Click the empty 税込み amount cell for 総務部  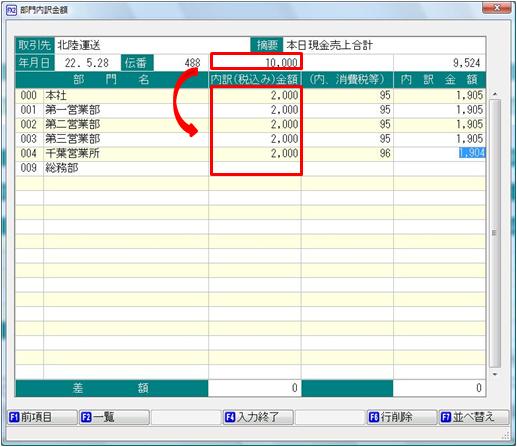click(x=255, y=168)
